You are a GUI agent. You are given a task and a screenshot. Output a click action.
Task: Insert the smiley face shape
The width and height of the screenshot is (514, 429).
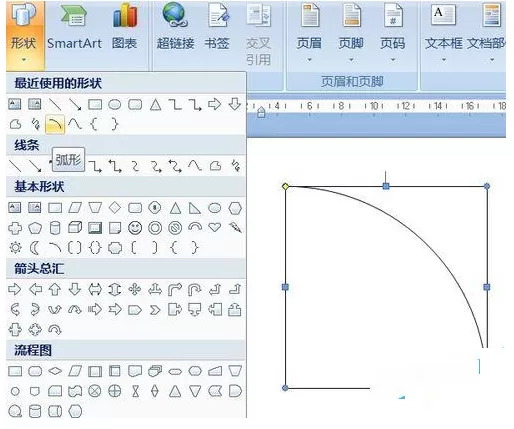(135, 228)
